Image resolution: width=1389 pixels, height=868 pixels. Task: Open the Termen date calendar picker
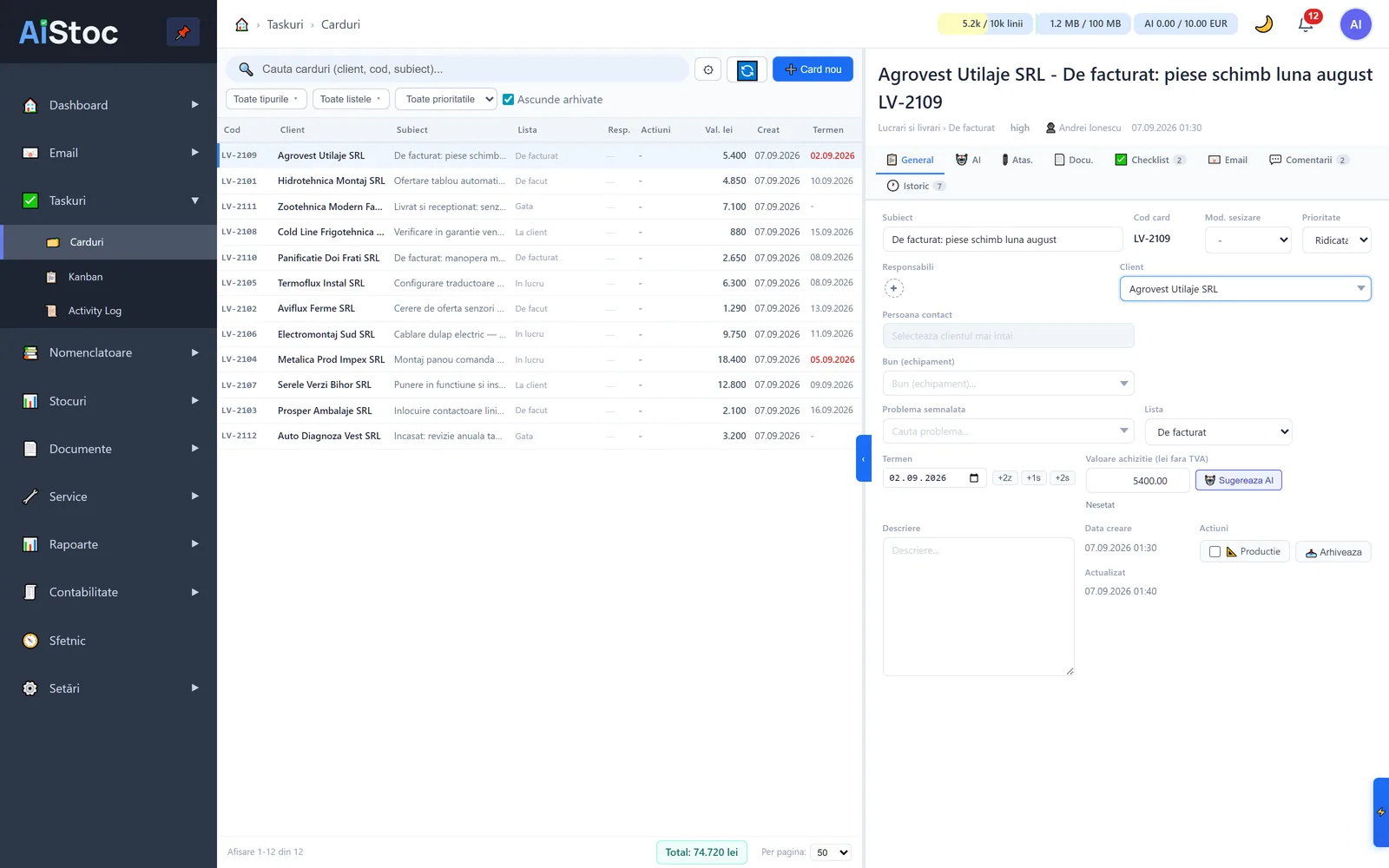(974, 478)
